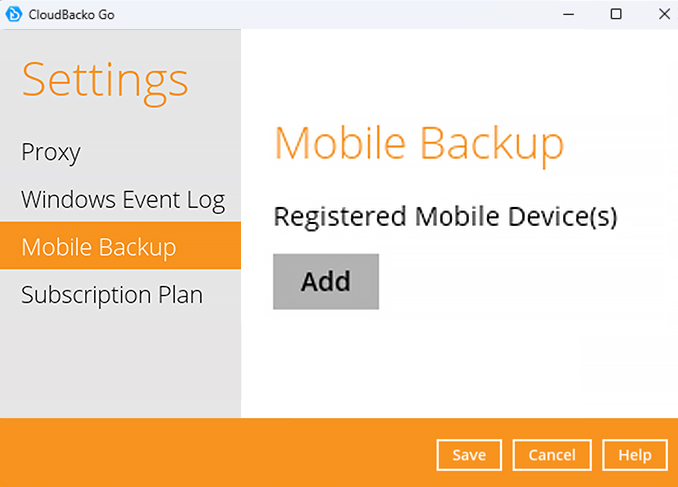Minimize the CloudBacko Go window

click(568, 14)
